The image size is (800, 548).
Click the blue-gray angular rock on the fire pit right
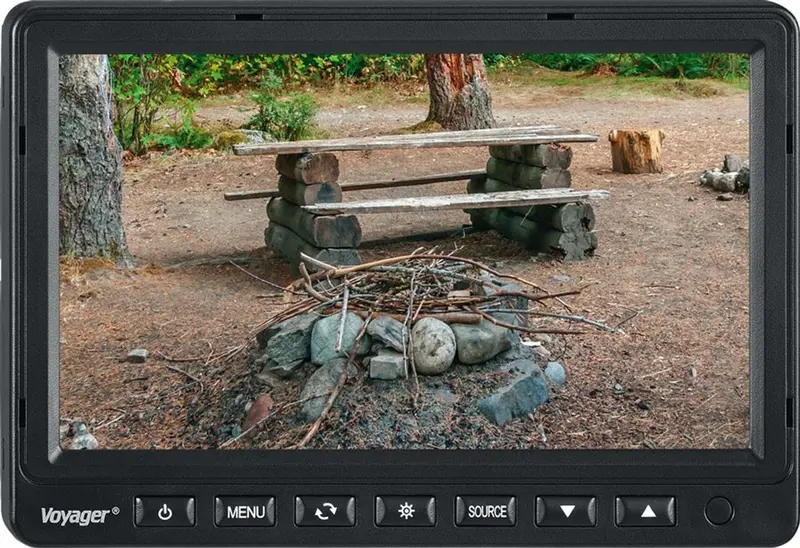point(515,392)
